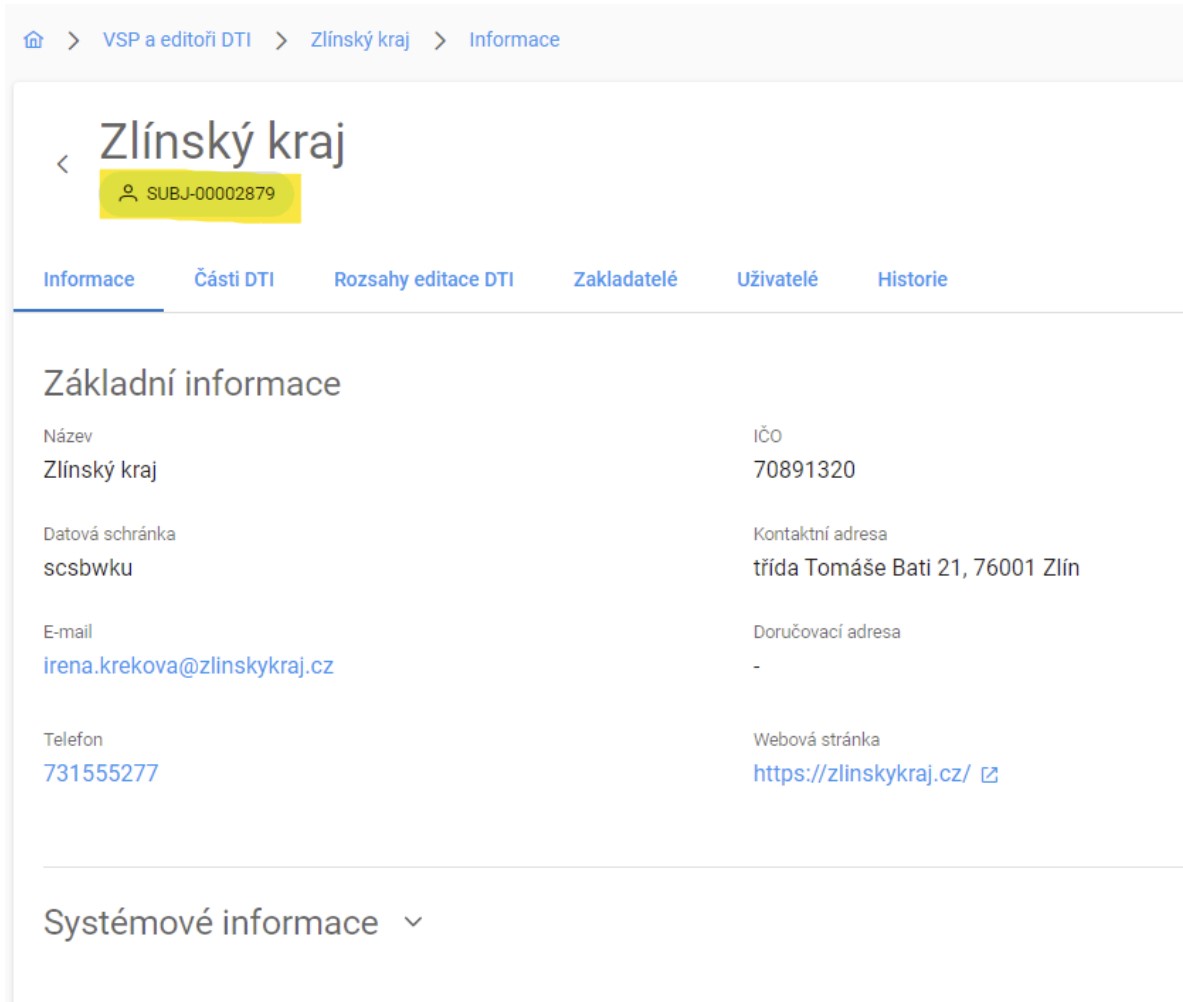Image resolution: width=1183 pixels, height=1002 pixels.
Task: Select the Informace tab
Action: [89, 280]
